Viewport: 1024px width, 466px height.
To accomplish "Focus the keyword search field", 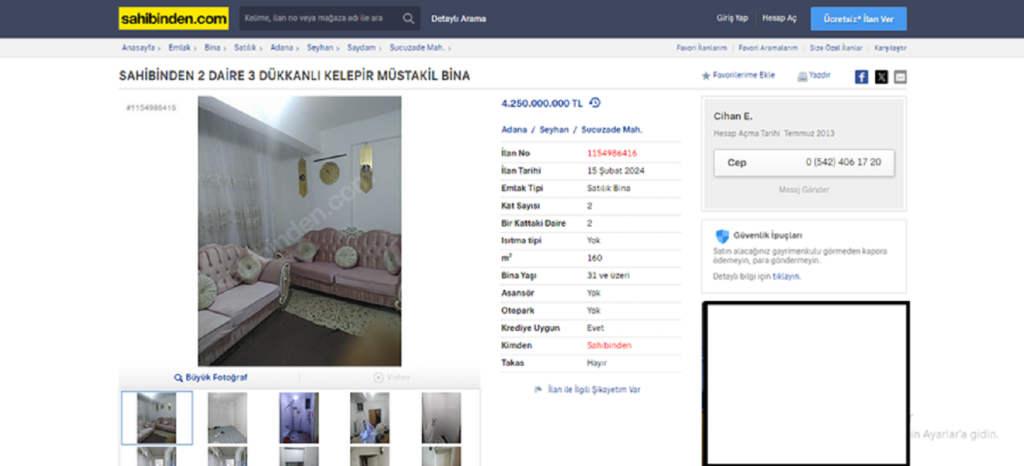I will pos(320,19).
